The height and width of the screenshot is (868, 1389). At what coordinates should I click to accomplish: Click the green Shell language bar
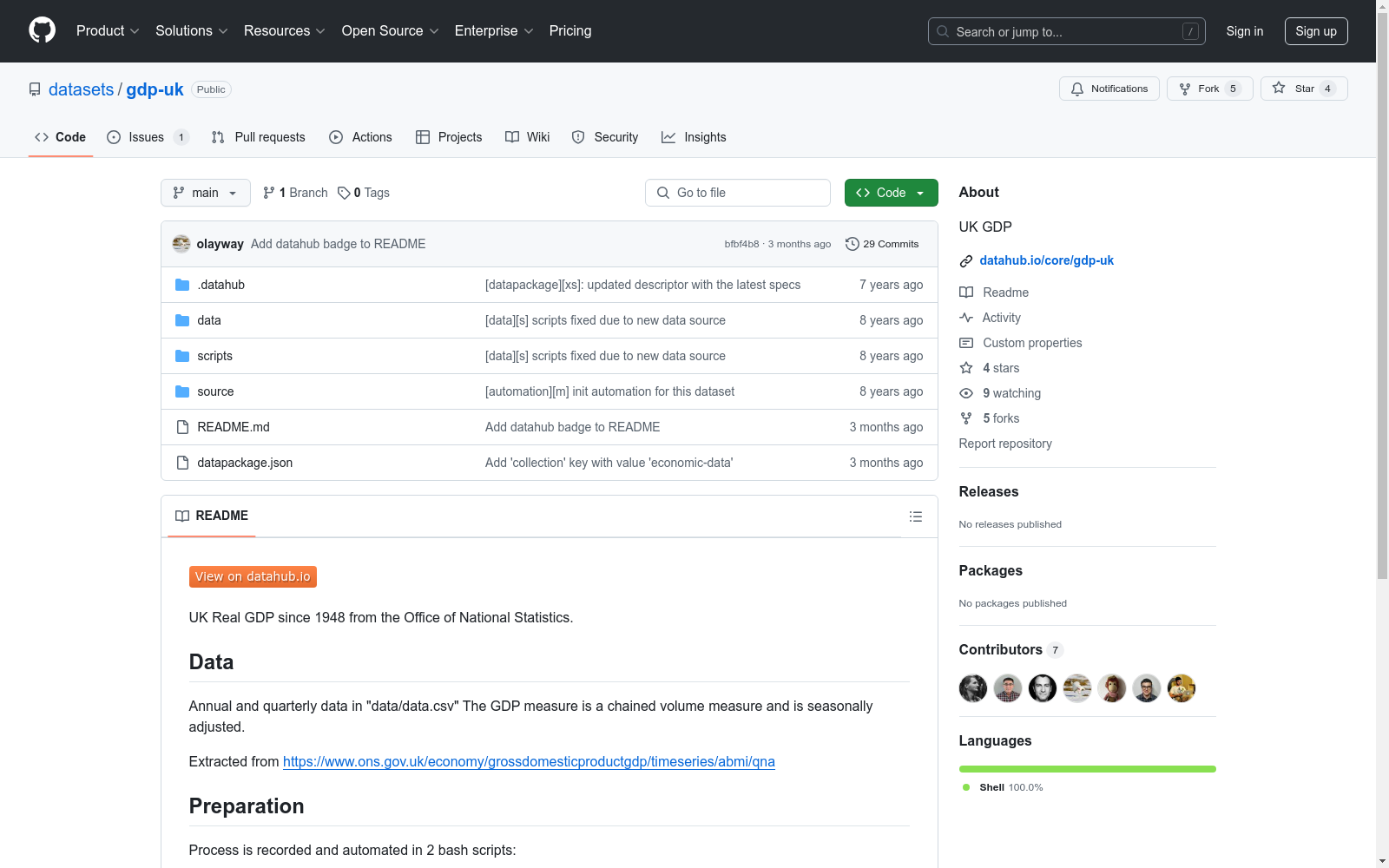click(1088, 769)
